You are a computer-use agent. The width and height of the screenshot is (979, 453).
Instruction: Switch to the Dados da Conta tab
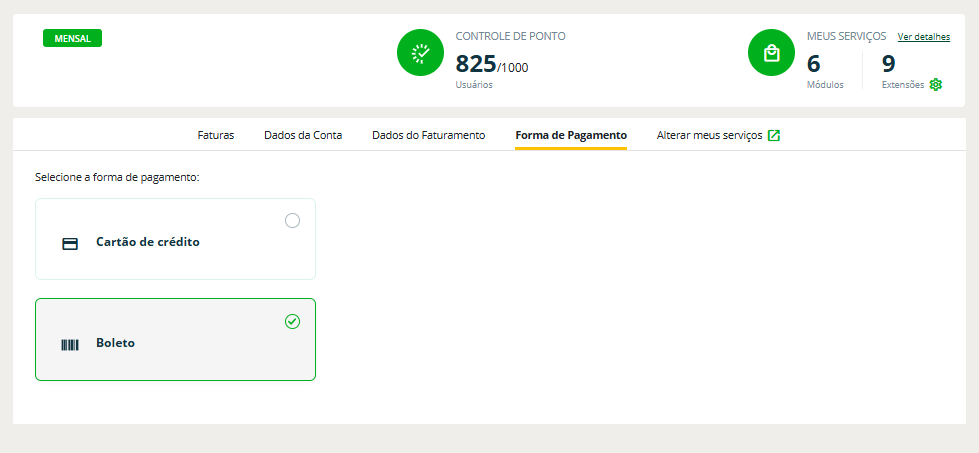(303, 135)
